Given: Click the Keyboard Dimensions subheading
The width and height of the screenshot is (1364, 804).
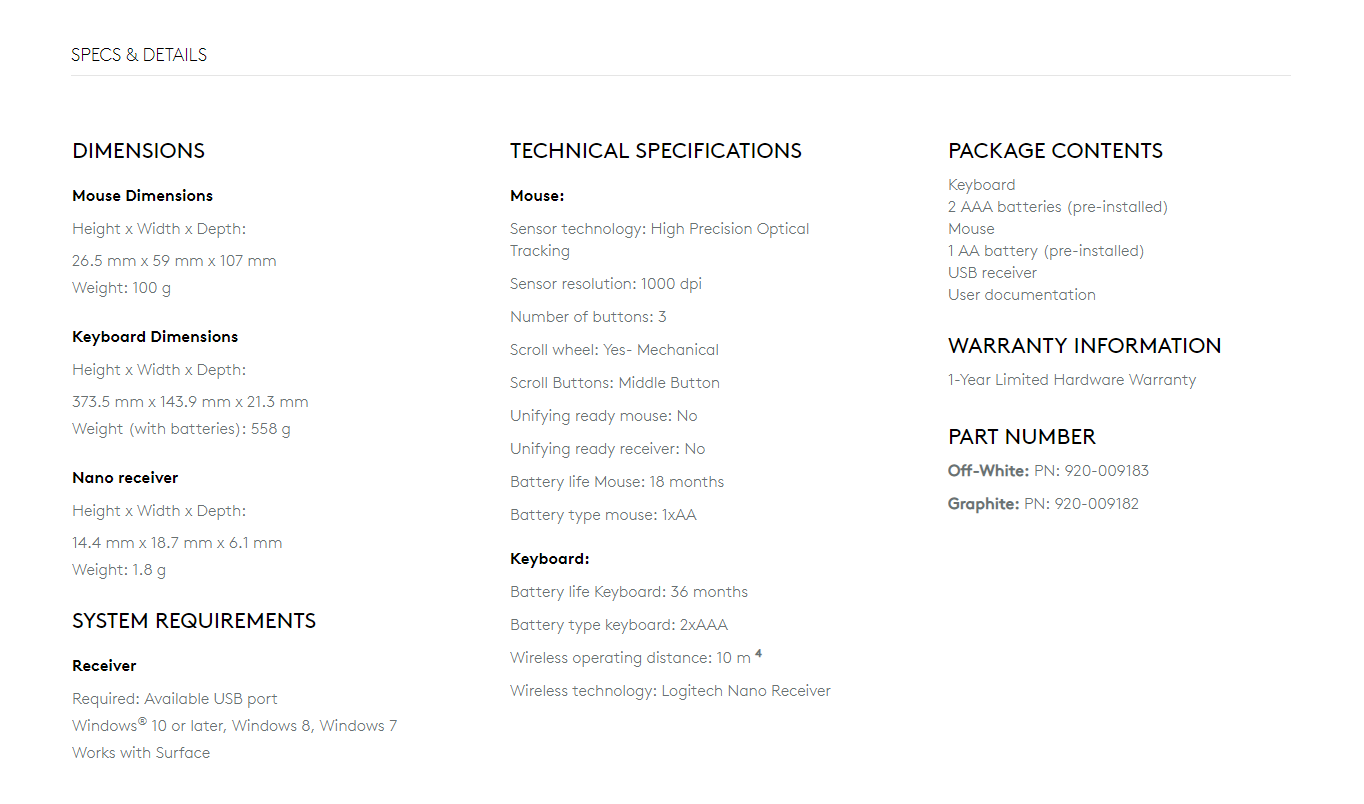Looking at the screenshot, I should 155,337.
